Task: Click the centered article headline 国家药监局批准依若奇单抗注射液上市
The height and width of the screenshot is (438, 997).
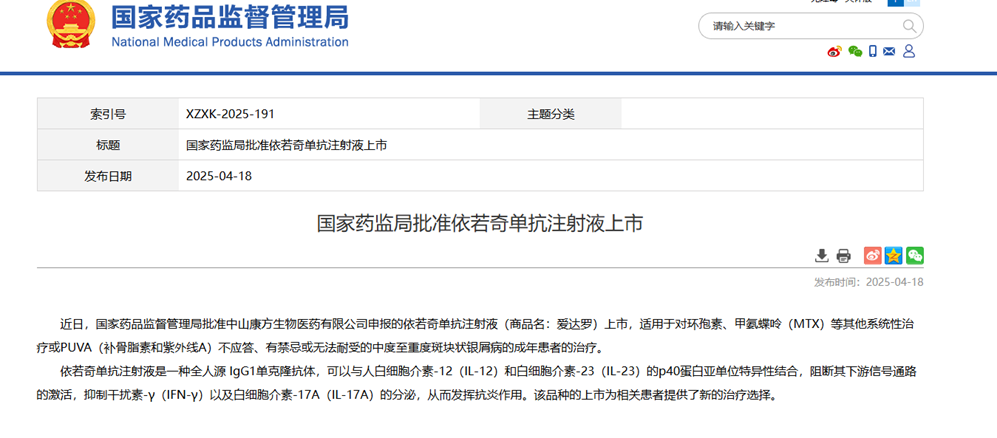Action: coord(480,223)
